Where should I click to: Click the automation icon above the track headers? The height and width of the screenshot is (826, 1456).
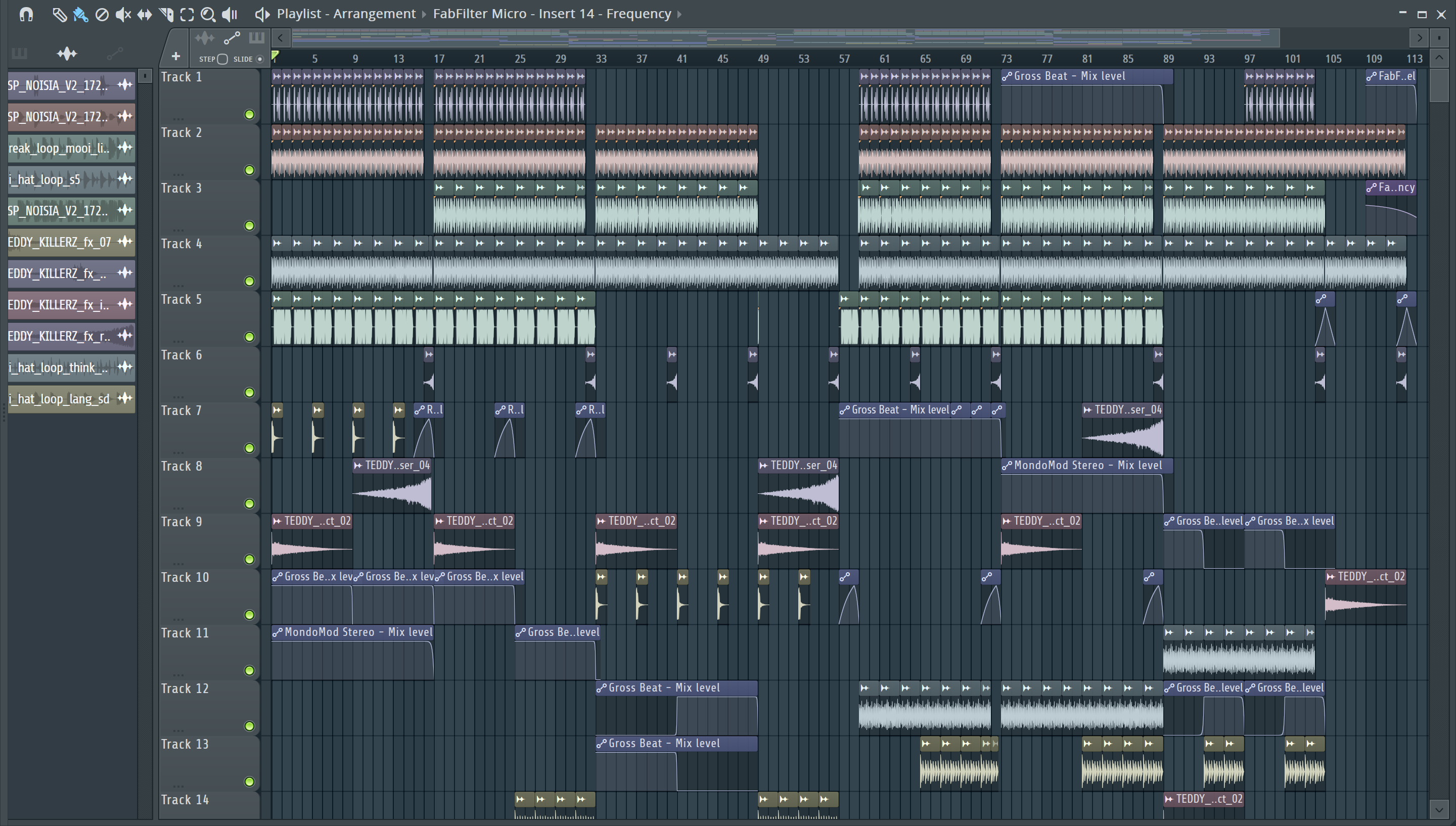pyautogui.click(x=232, y=38)
